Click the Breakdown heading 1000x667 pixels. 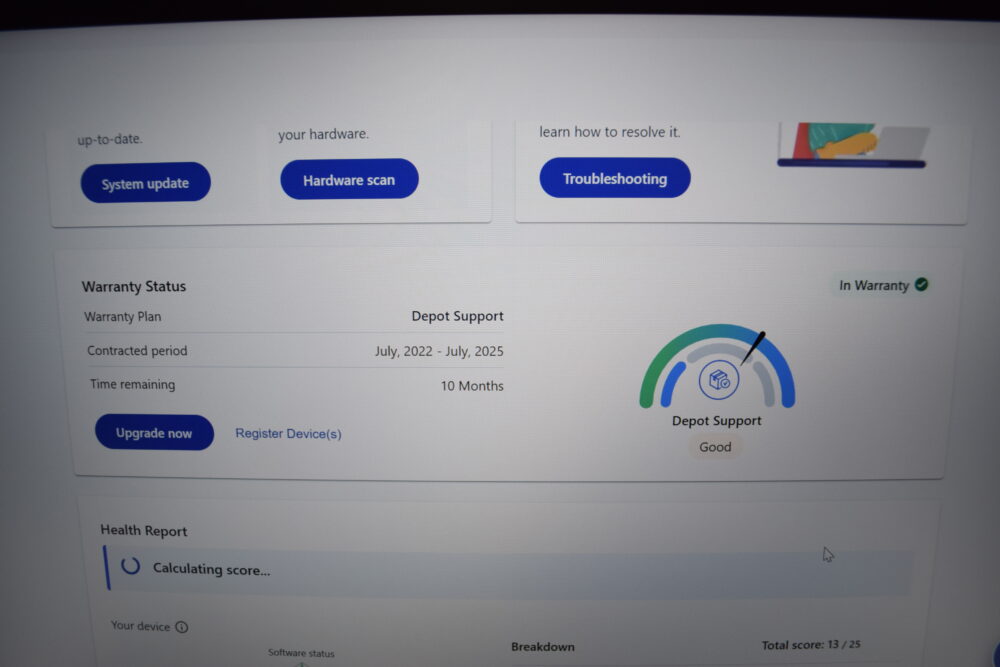pos(543,647)
